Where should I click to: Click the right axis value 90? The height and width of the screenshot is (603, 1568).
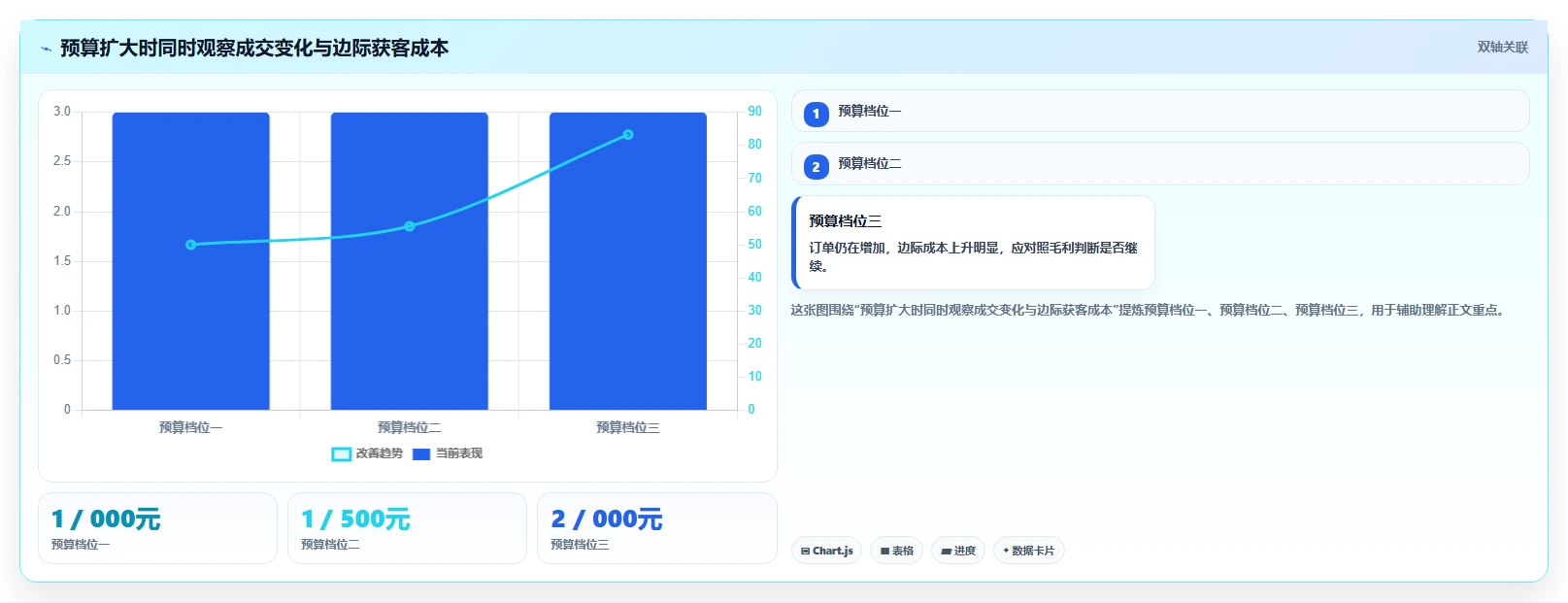click(754, 112)
